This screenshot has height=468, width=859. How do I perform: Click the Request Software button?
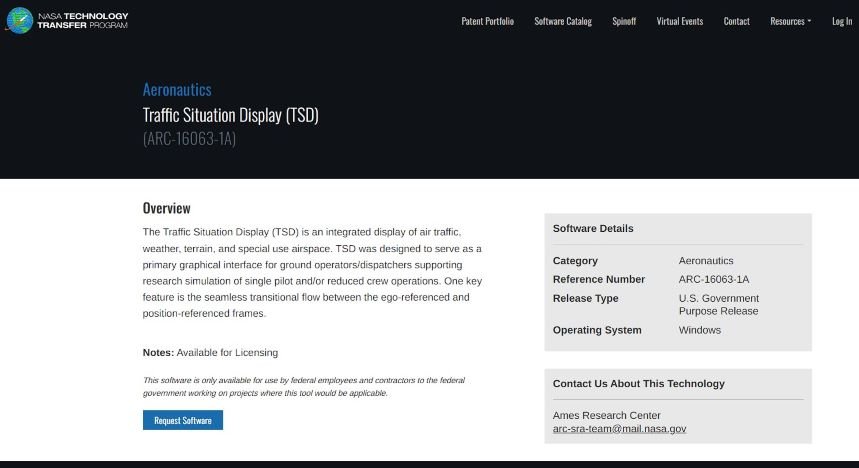[183, 420]
